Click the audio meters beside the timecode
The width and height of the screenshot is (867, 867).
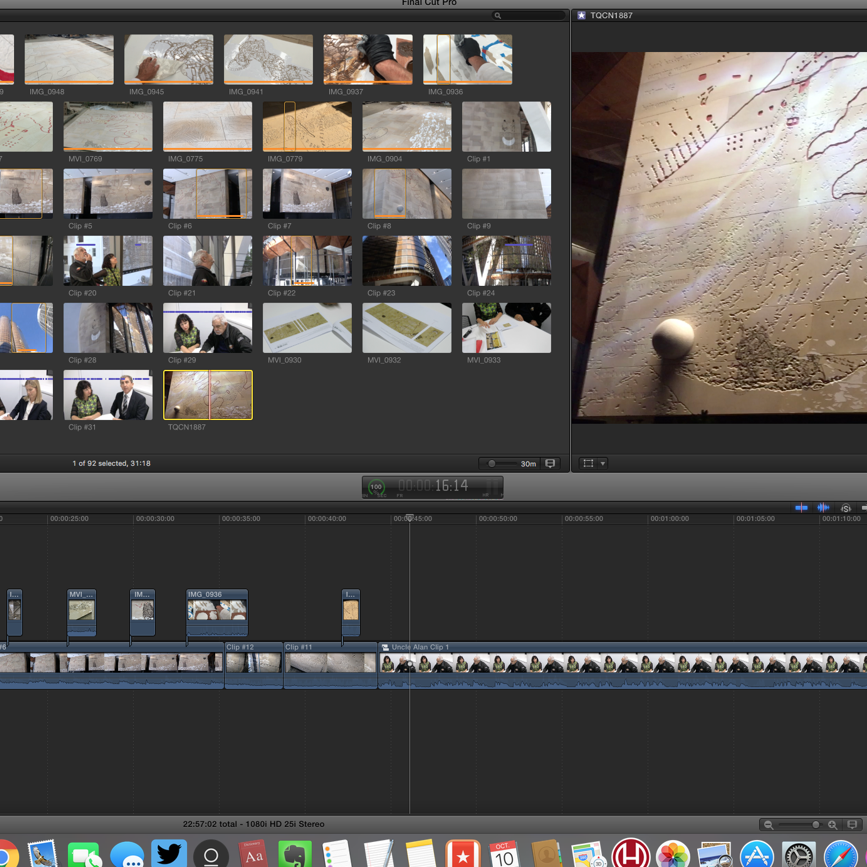pyautogui.click(x=492, y=487)
